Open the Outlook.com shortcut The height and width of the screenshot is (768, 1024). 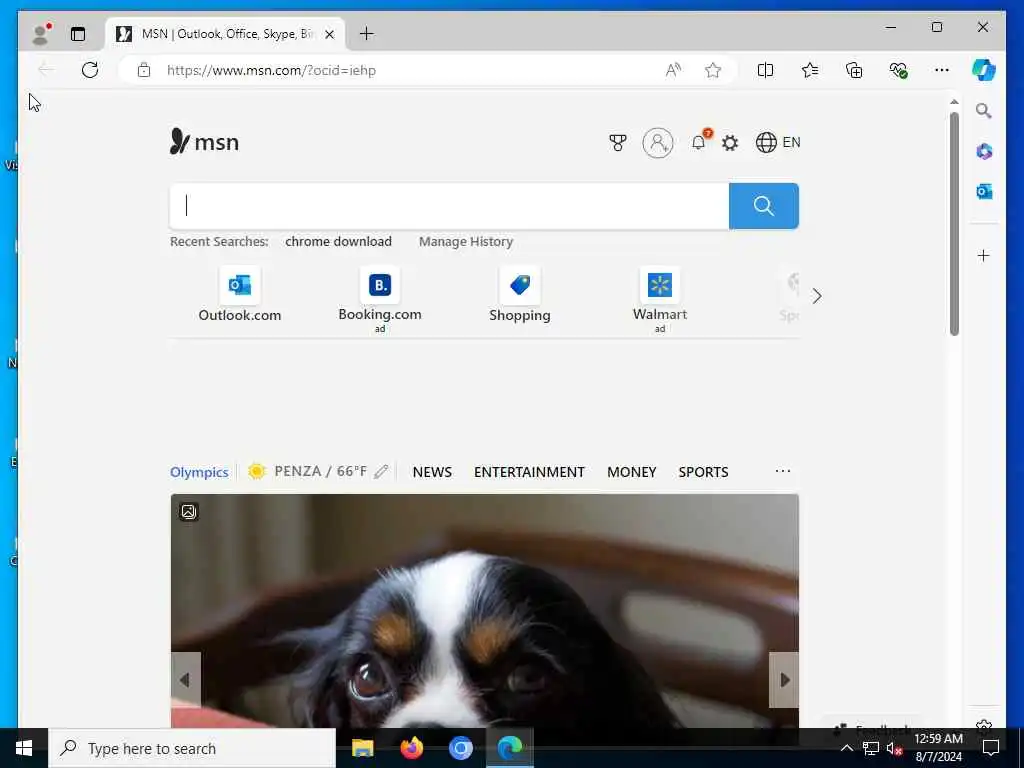240,295
